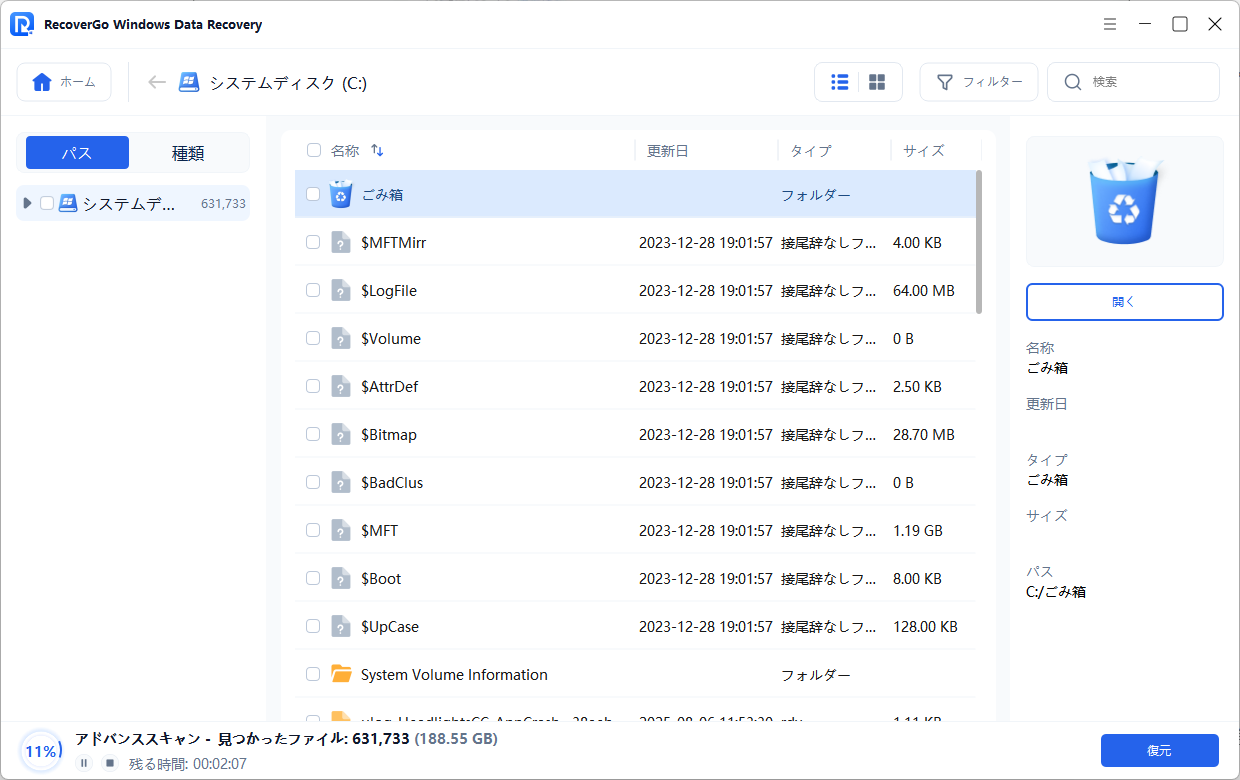Pause the scan in progress
The height and width of the screenshot is (780, 1240).
click(x=84, y=763)
